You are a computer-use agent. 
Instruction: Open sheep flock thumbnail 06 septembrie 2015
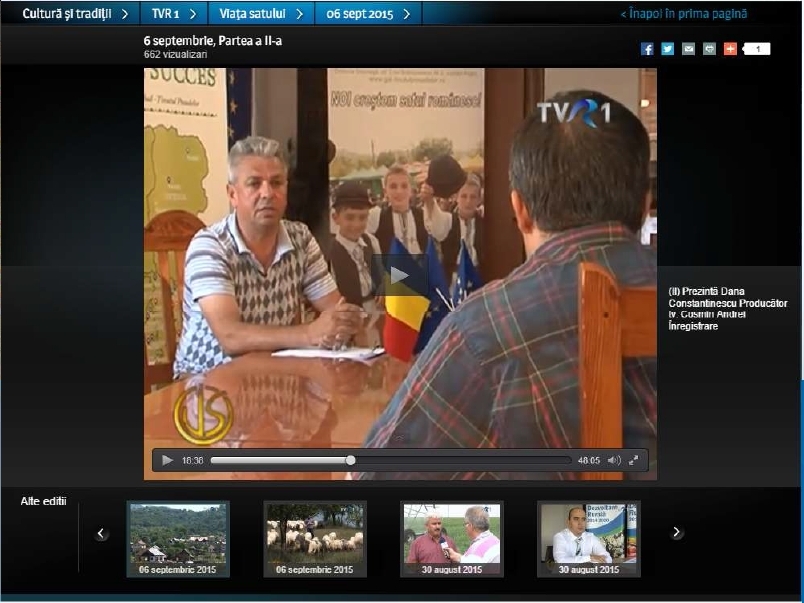coord(315,538)
